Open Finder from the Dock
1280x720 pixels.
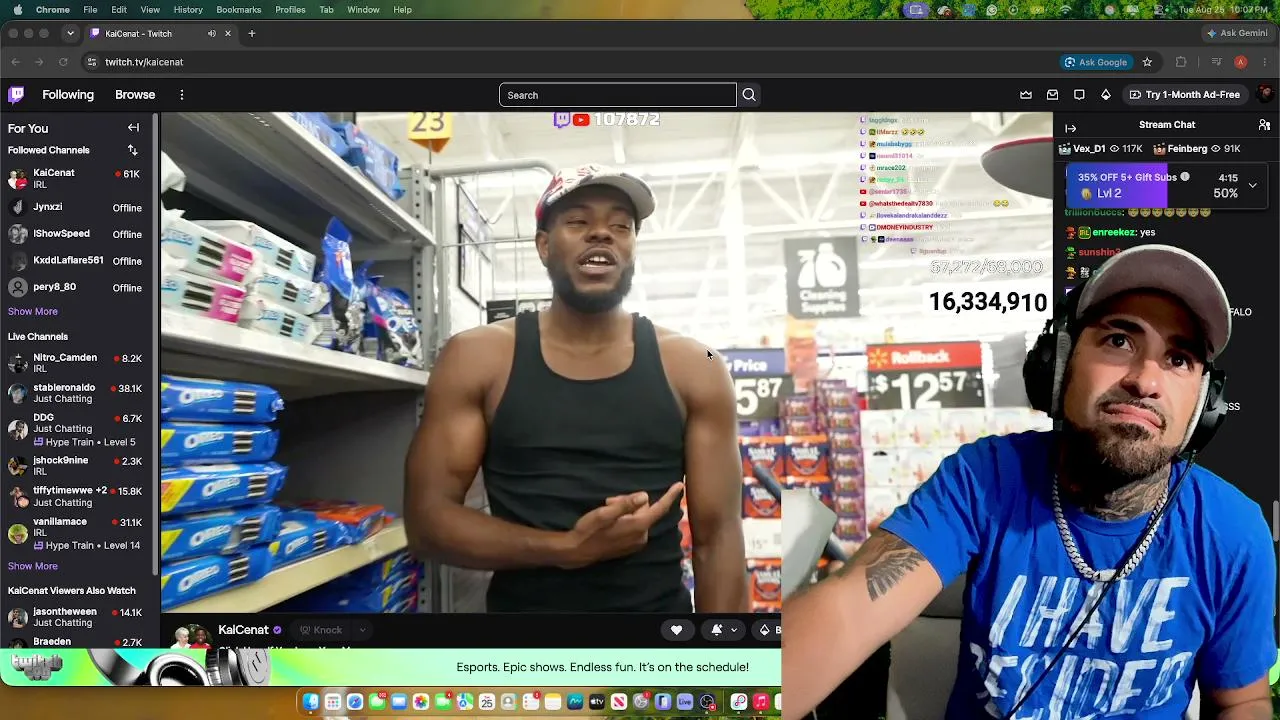coord(311,702)
